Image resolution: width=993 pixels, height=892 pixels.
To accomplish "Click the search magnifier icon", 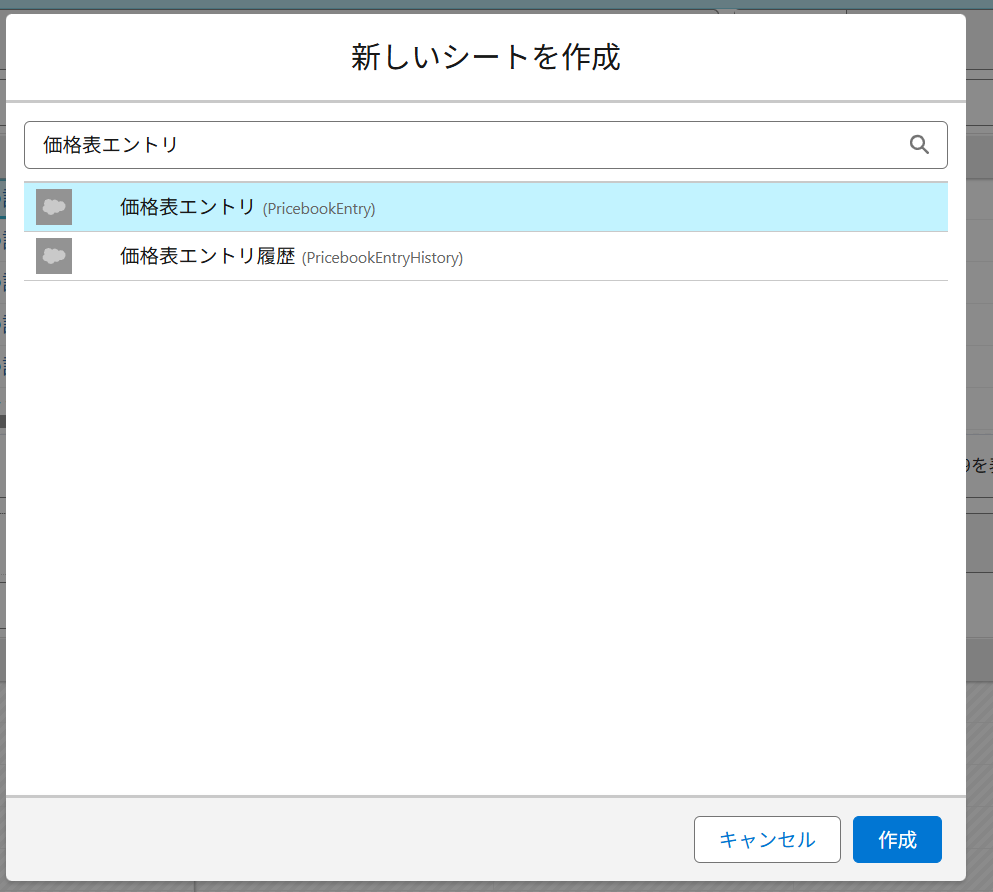I will click(x=919, y=145).
